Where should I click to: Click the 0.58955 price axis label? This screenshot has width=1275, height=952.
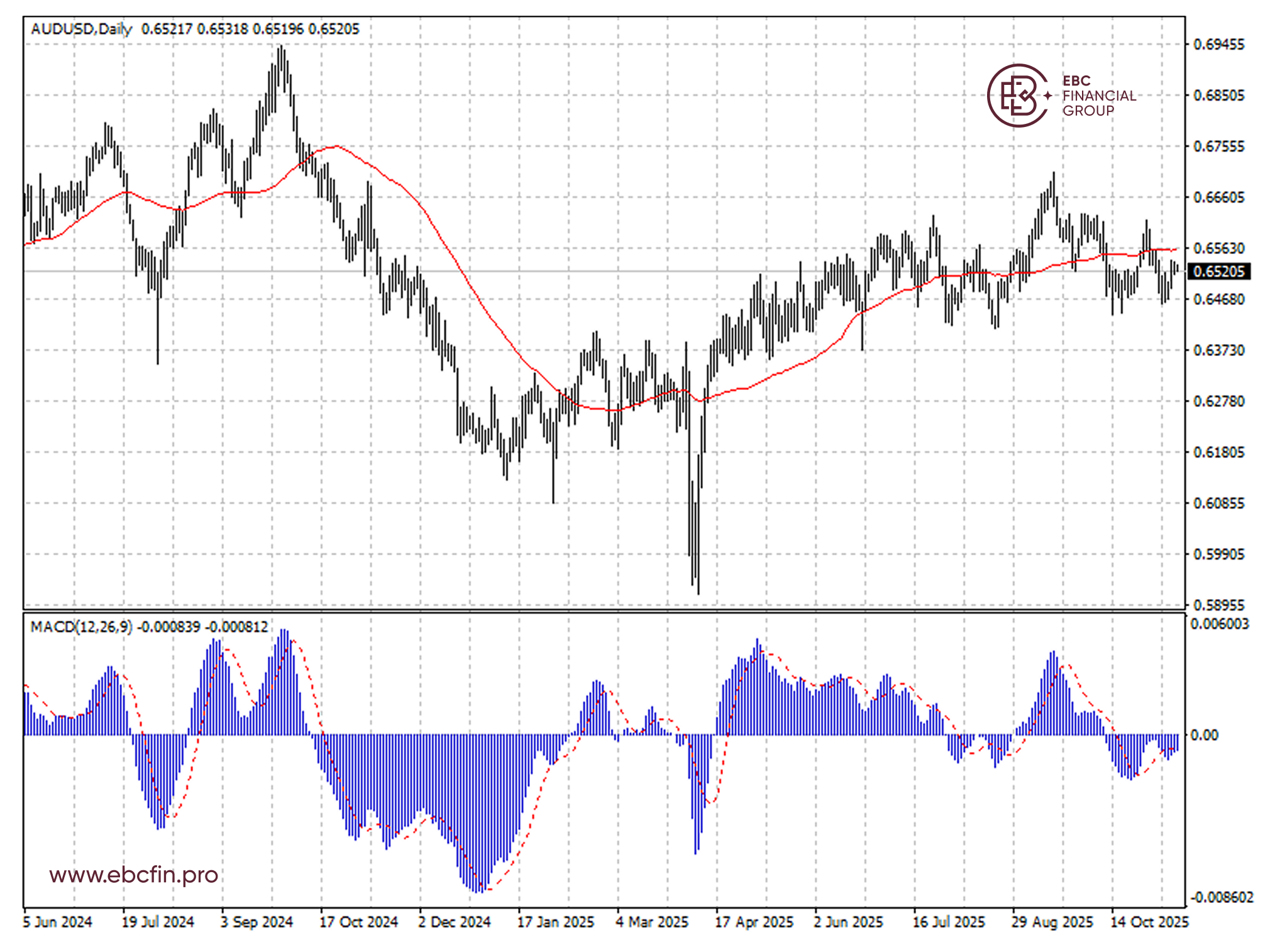tap(1218, 605)
